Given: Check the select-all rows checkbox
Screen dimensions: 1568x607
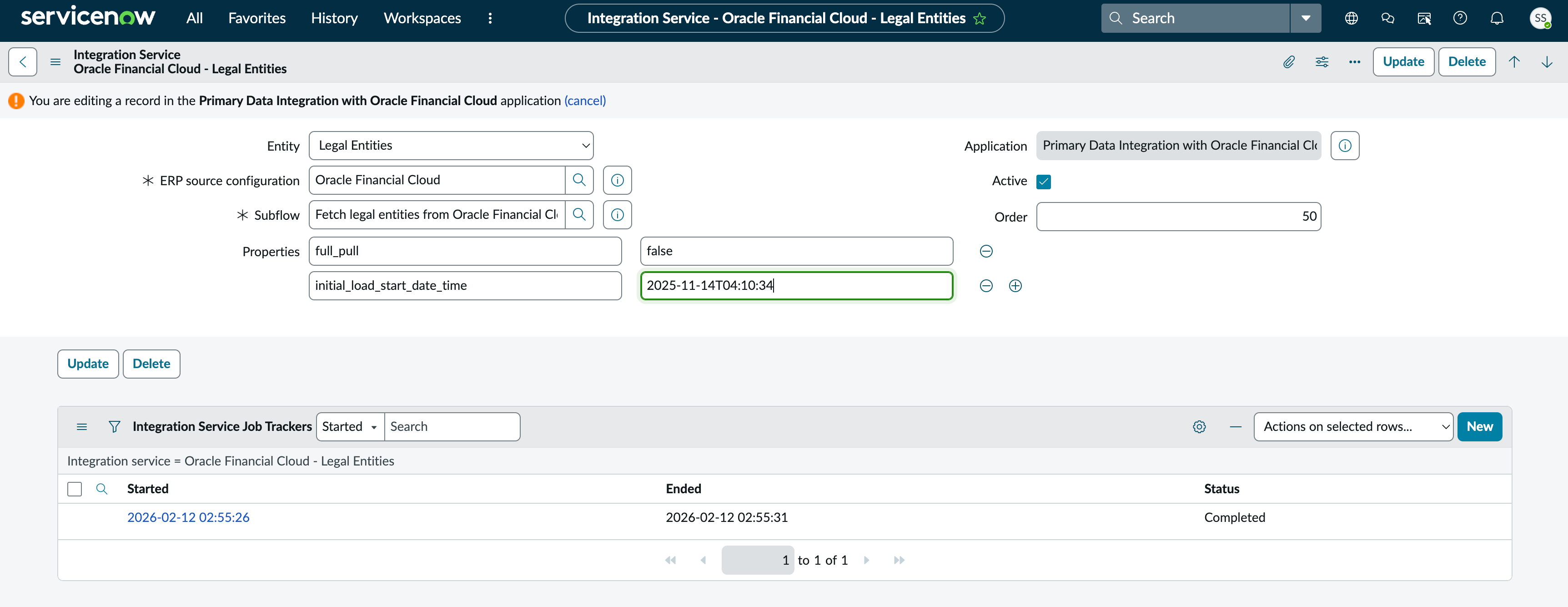Looking at the screenshot, I should pos(74,489).
